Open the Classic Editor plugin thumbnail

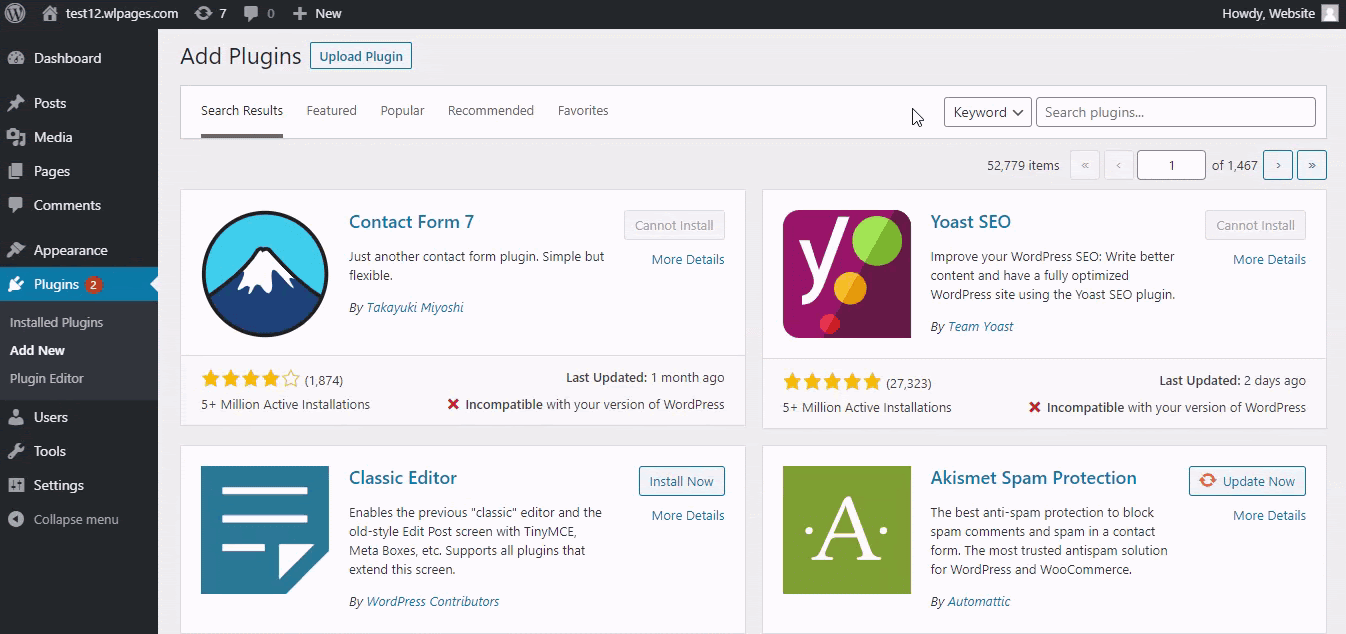pyautogui.click(x=265, y=530)
